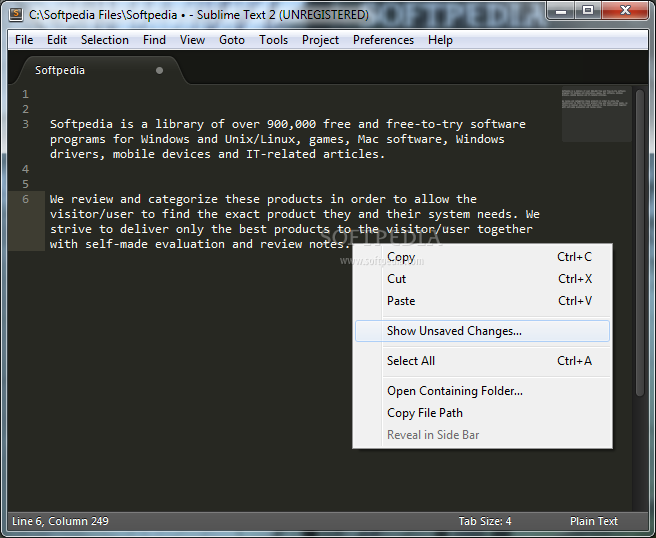Click the Line 6, Column 249 status text
The height and width of the screenshot is (538, 656).
(x=60, y=521)
